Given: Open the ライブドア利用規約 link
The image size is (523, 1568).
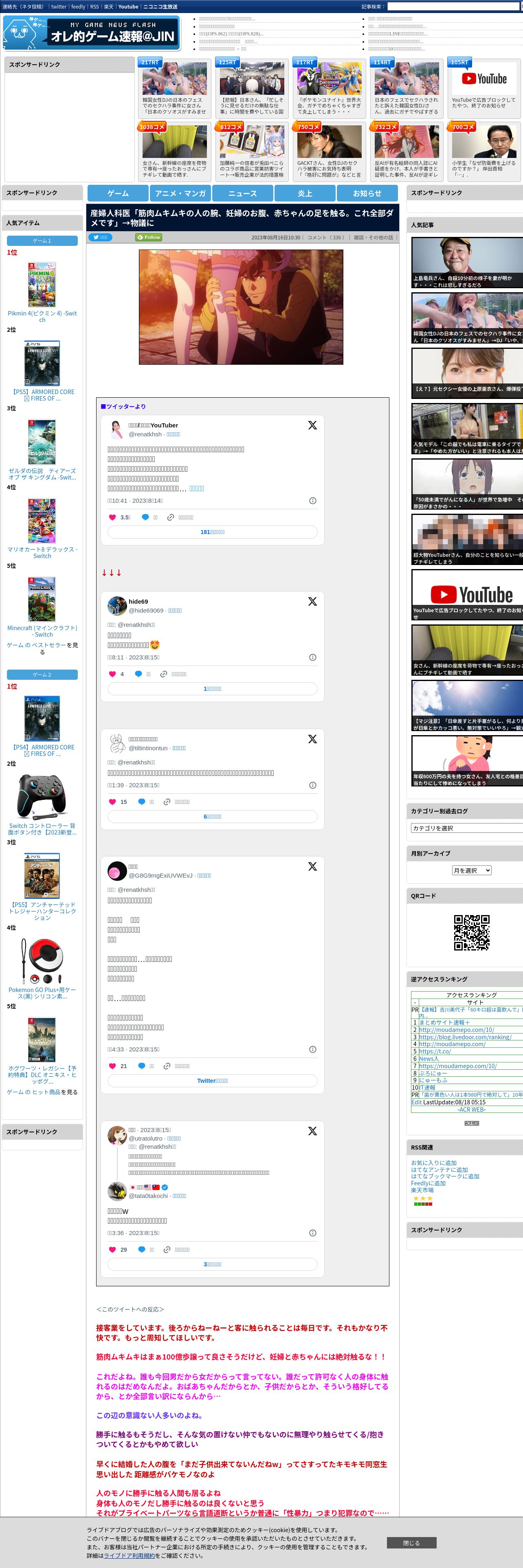Looking at the screenshot, I should click(129, 1555).
